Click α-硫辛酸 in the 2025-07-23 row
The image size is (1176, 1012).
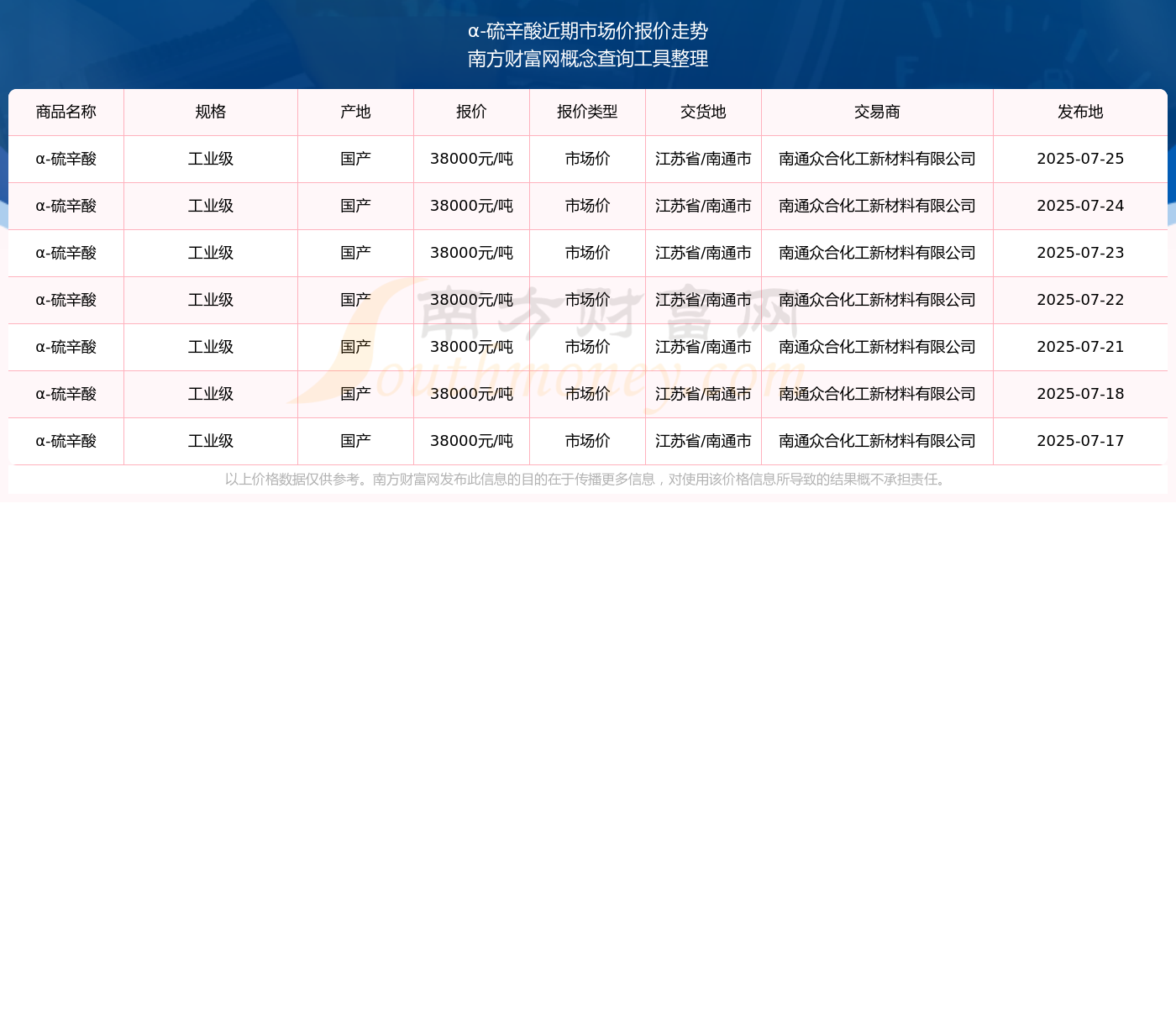click(66, 253)
